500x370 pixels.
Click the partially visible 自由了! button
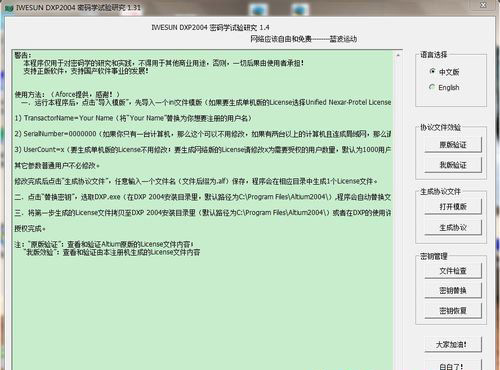coord(453,365)
